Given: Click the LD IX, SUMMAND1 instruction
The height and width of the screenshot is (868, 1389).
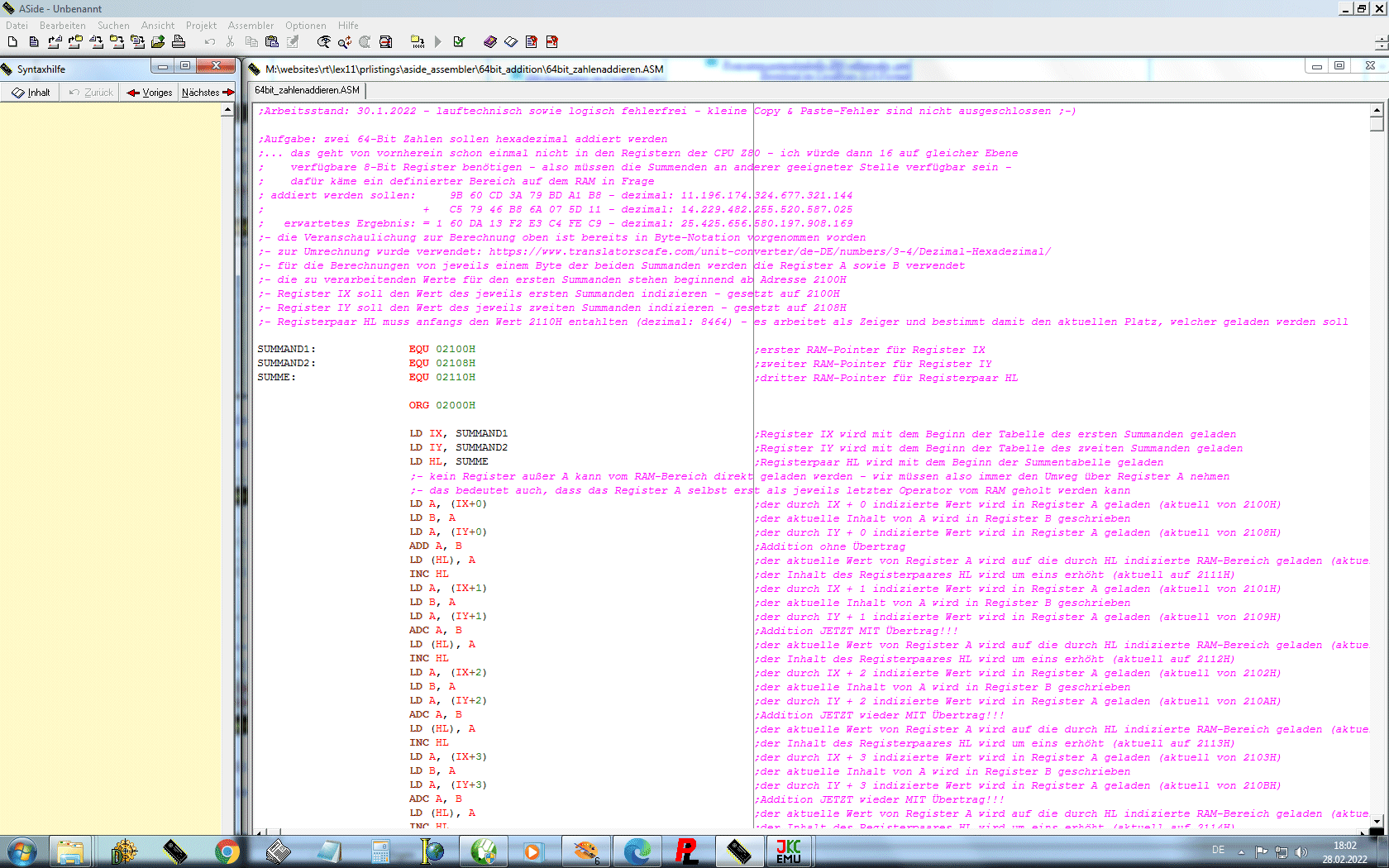Looking at the screenshot, I should [x=458, y=433].
